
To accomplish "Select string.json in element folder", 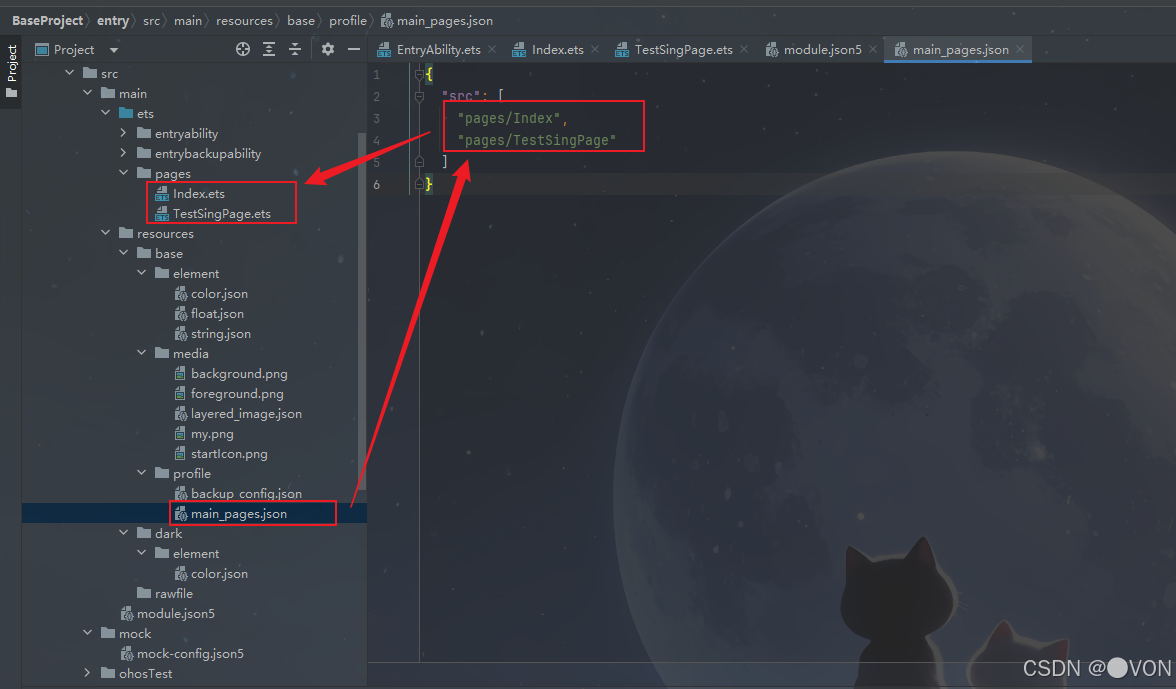I will point(220,334).
